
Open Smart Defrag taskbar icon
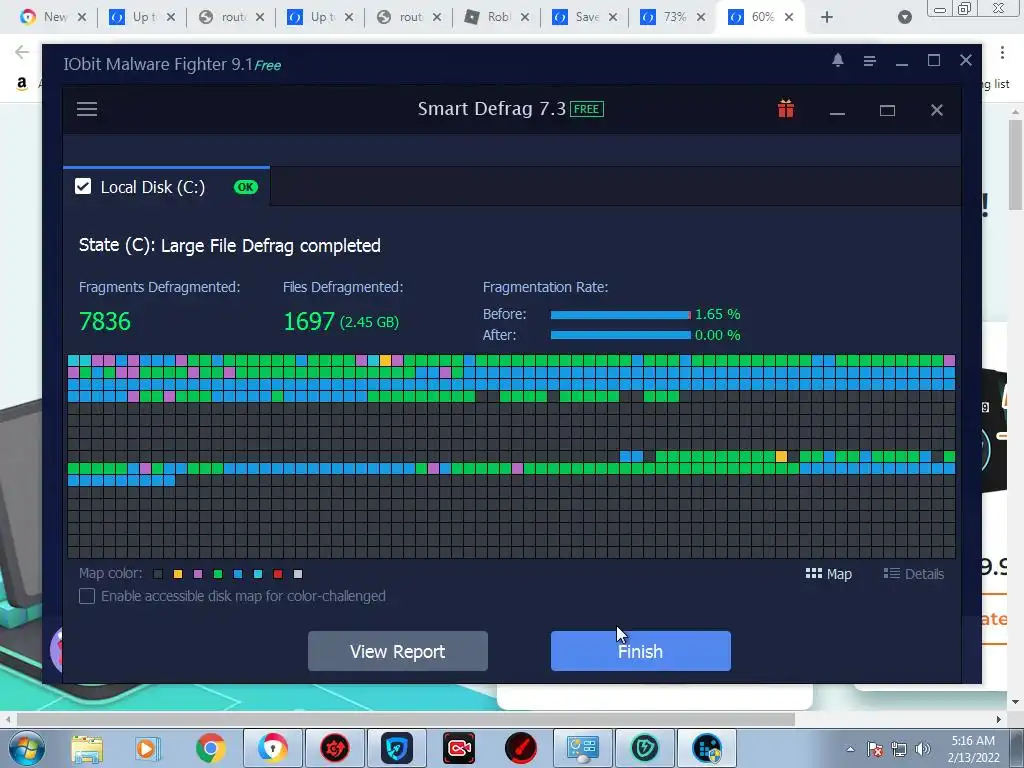(x=707, y=748)
